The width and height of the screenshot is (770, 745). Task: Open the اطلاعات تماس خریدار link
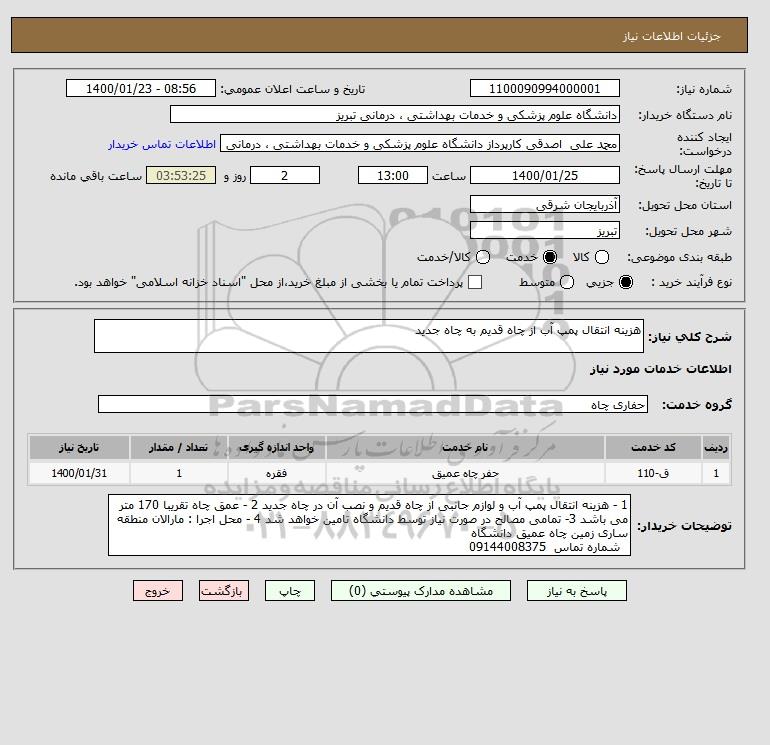(162, 144)
